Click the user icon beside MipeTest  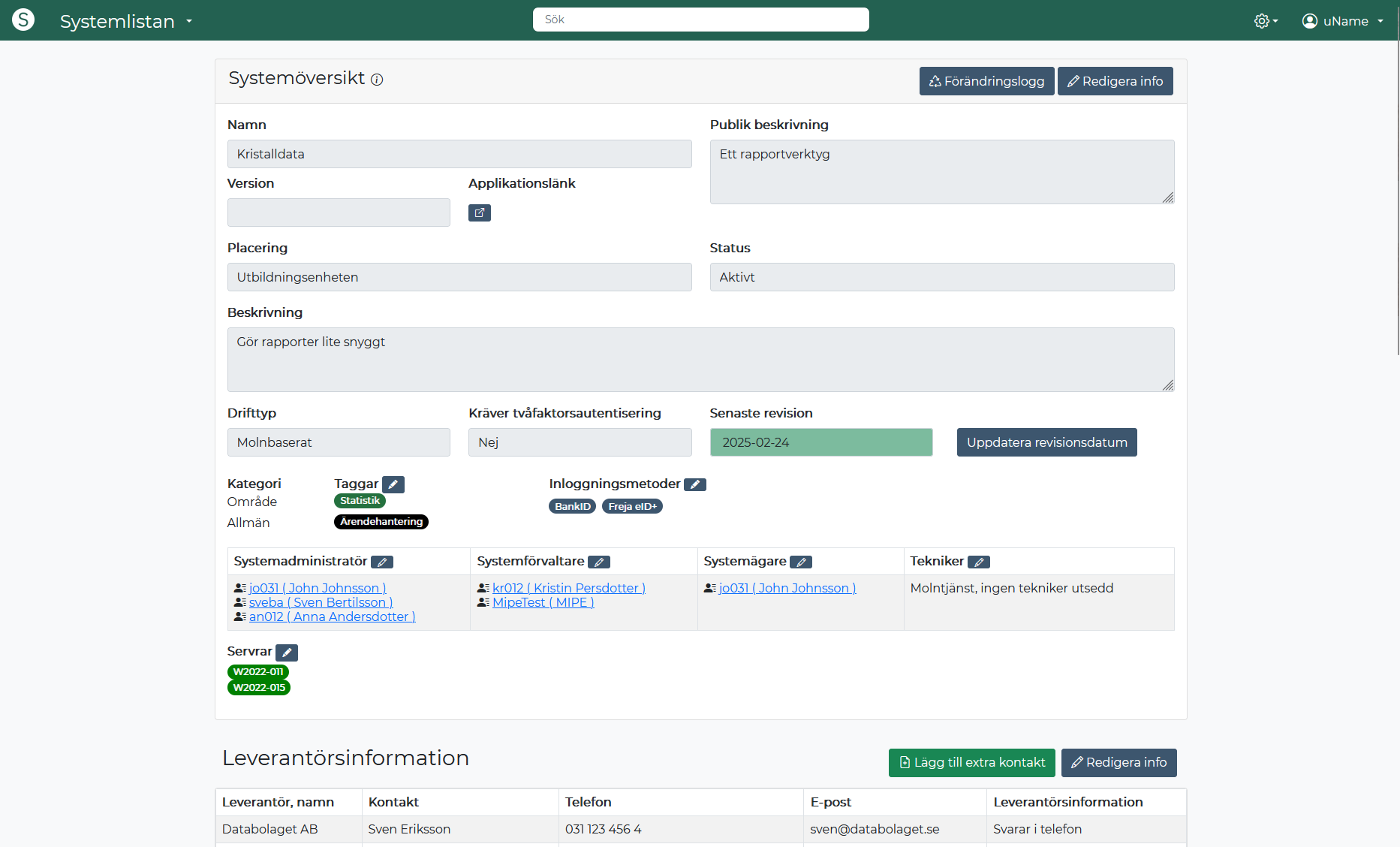(483, 602)
